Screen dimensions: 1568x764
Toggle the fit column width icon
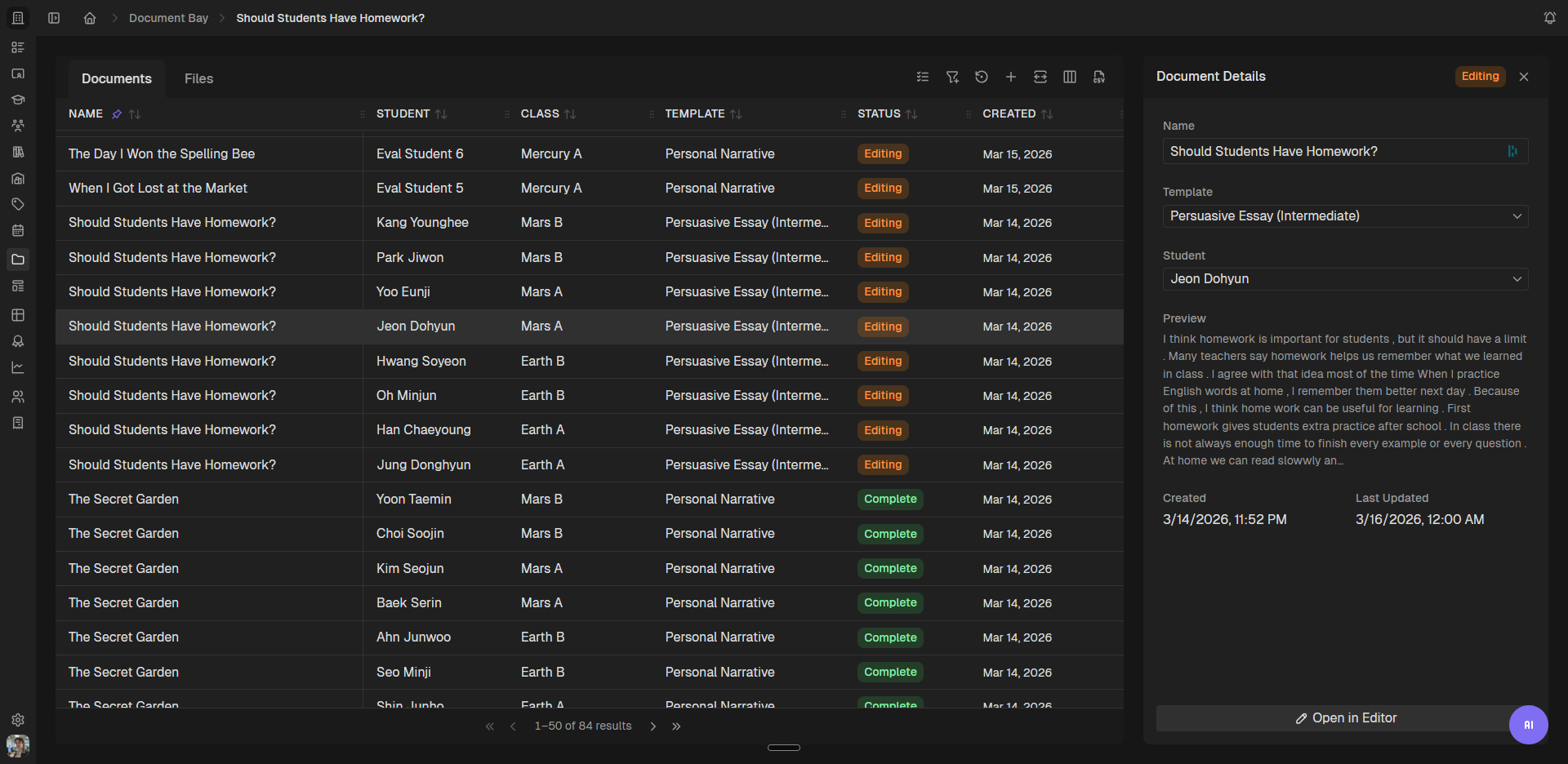(x=1040, y=77)
